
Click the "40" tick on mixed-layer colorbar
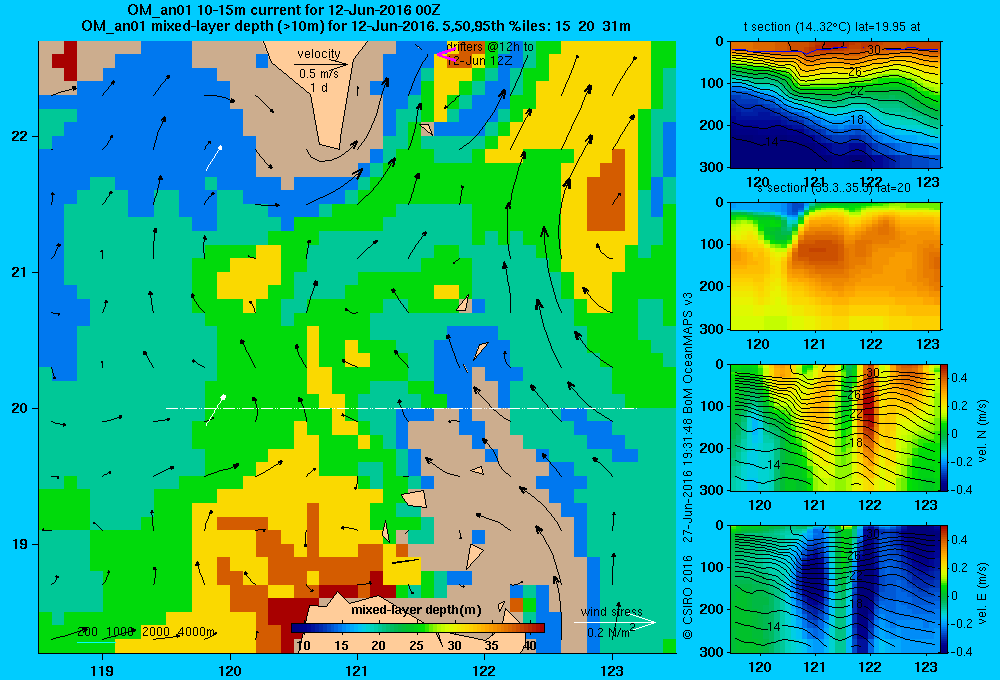pyautogui.click(x=529, y=646)
